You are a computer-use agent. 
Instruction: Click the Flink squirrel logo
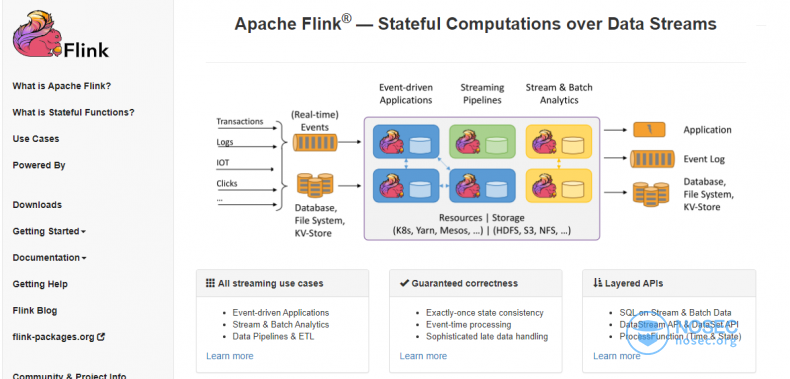[x=60, y=35]
